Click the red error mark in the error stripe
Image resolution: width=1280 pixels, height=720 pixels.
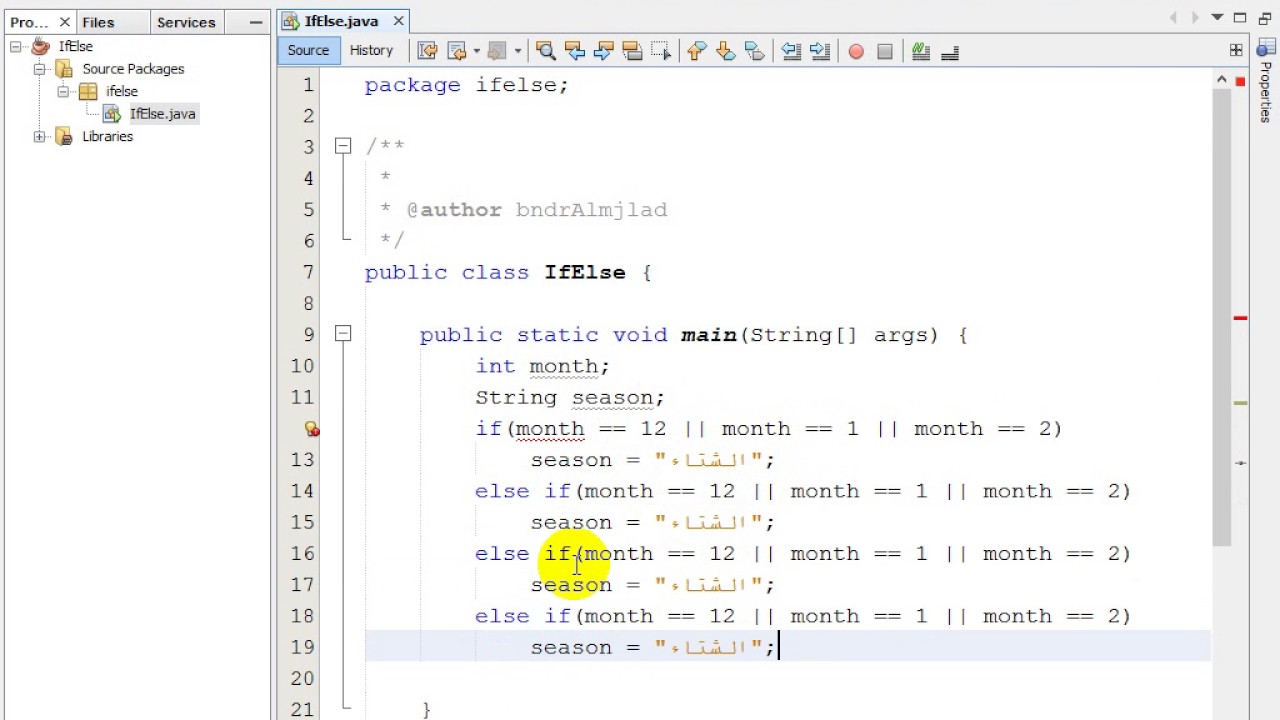(x=1240, y=318)
